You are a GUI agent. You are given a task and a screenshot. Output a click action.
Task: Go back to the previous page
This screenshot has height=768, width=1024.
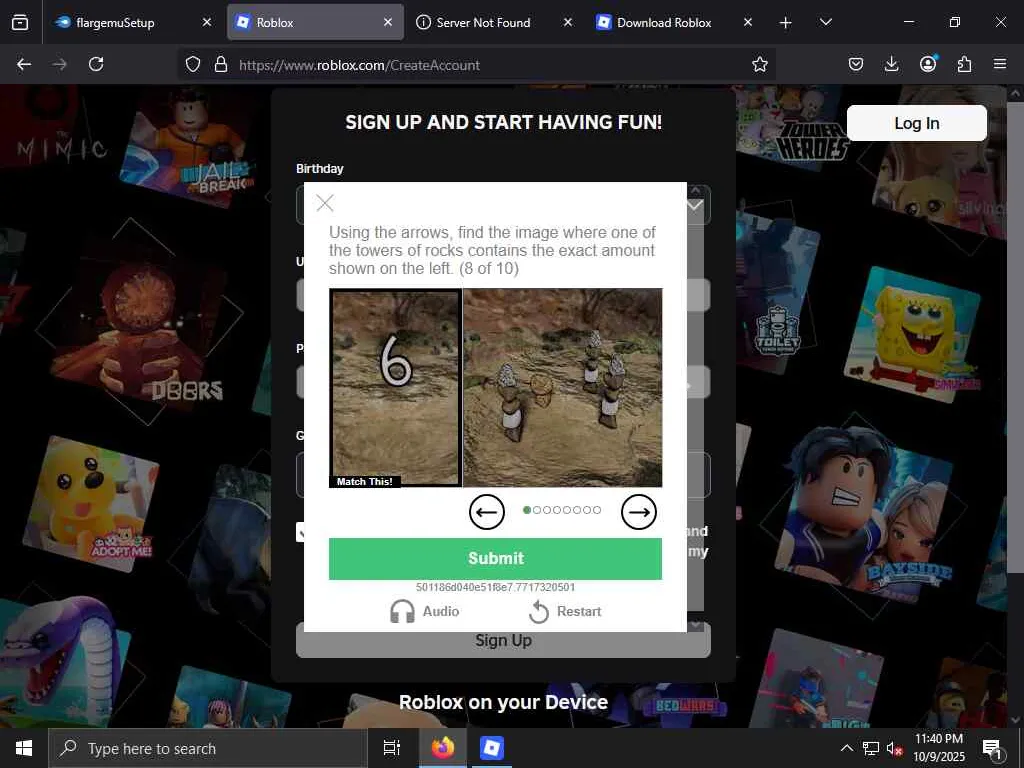(x=24, y=64)
